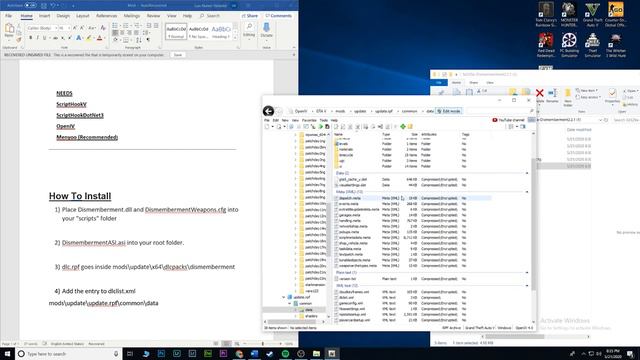Click the Share button in Word
Viewport: 640px width, 360px height.
click(250, 16)
